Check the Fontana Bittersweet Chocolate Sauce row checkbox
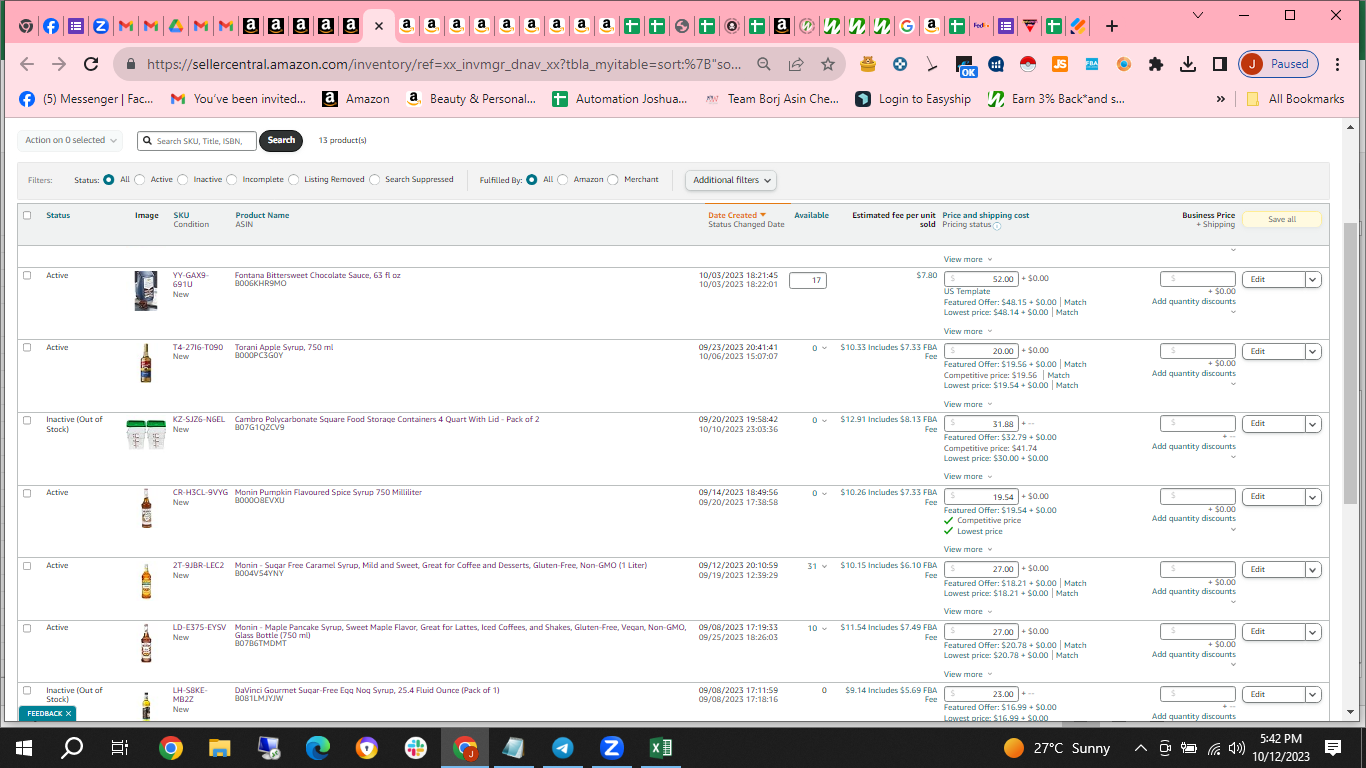The image size is (1366, 768). click(27, 275)
